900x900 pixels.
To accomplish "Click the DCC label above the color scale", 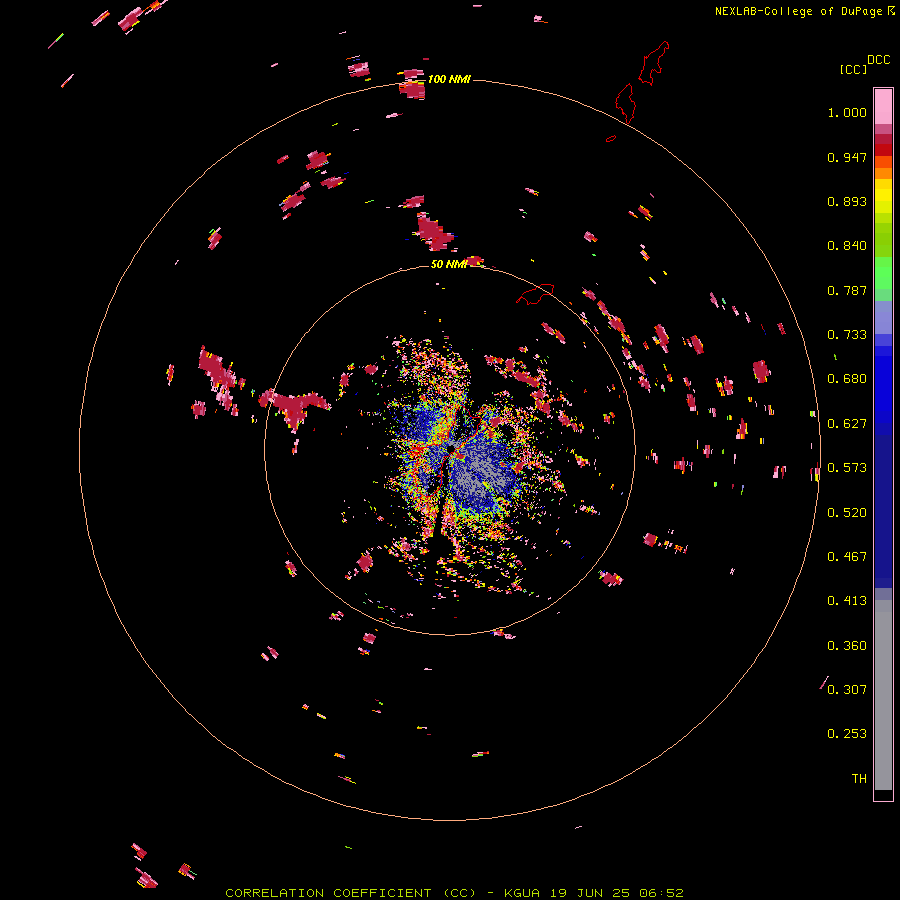I will pyautogui.click(x=878, y=60).
